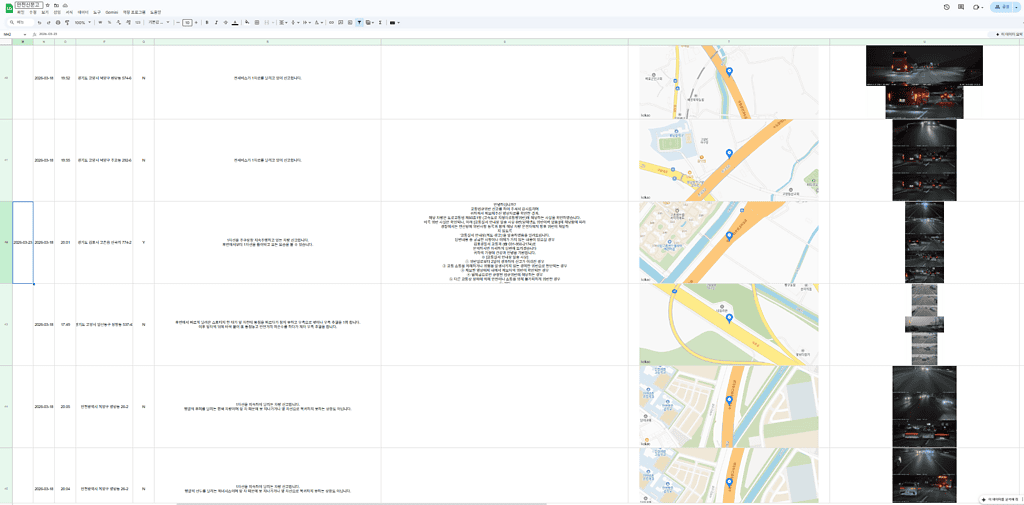Open version history clock icon
1024x505 pixels.
[x=946, y=7]
